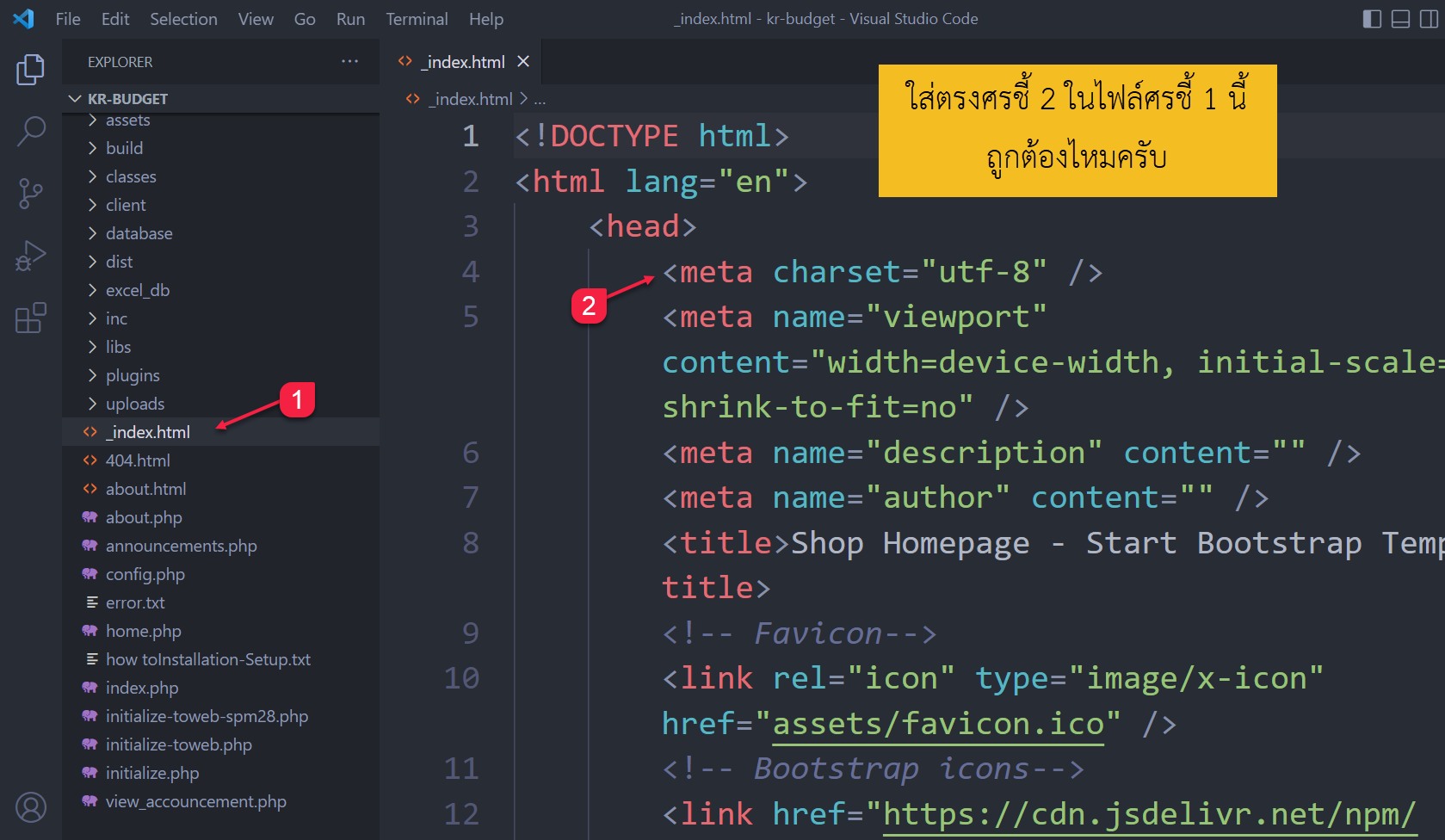Open the Run and Debug view icon
The height and width of the screenshot is (840, 1445).
point(31,256)
